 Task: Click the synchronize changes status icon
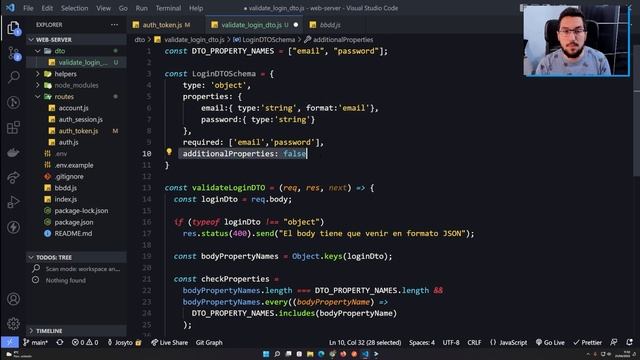[x=60, y=342]
